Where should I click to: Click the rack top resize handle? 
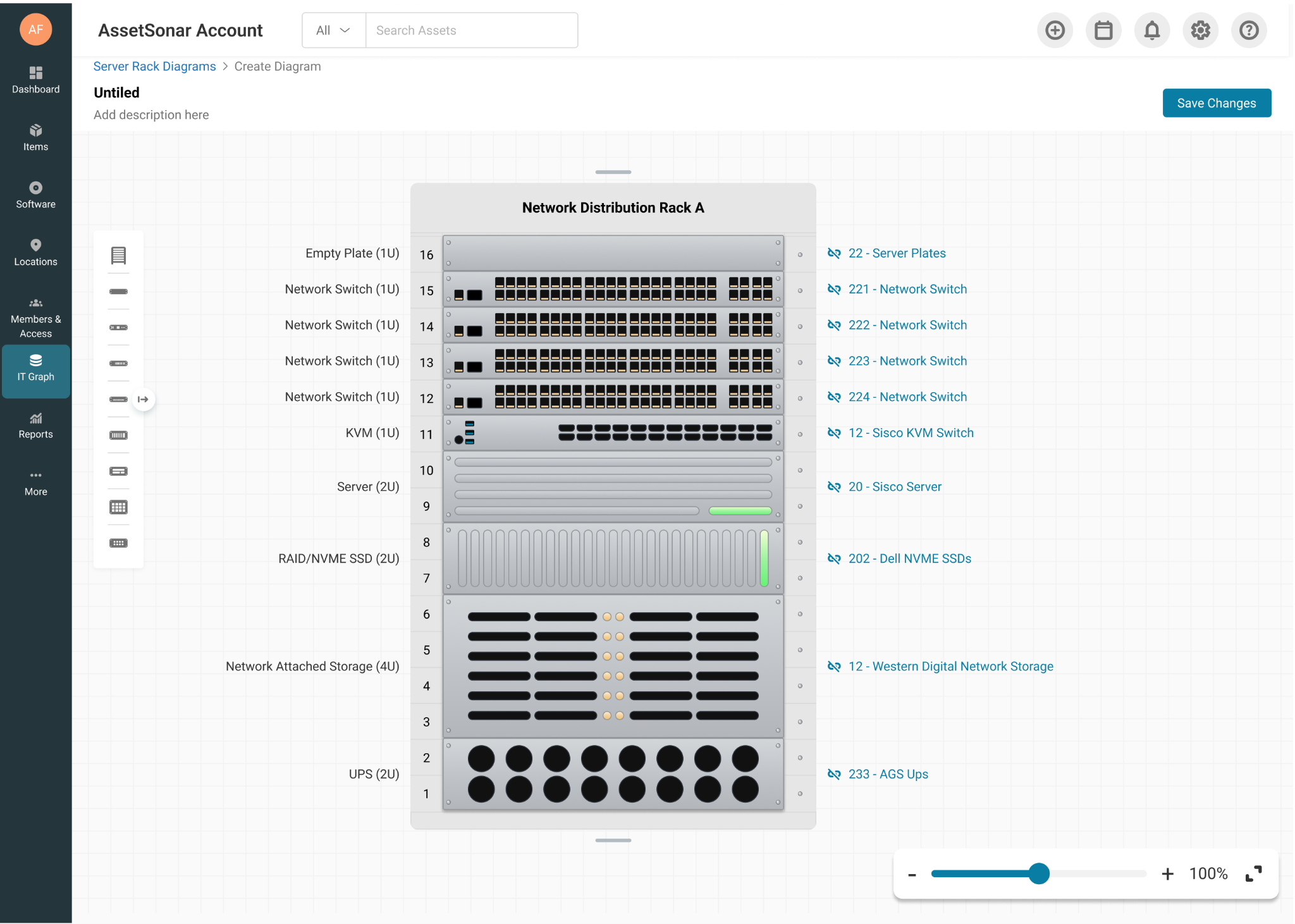pos(613,172)
